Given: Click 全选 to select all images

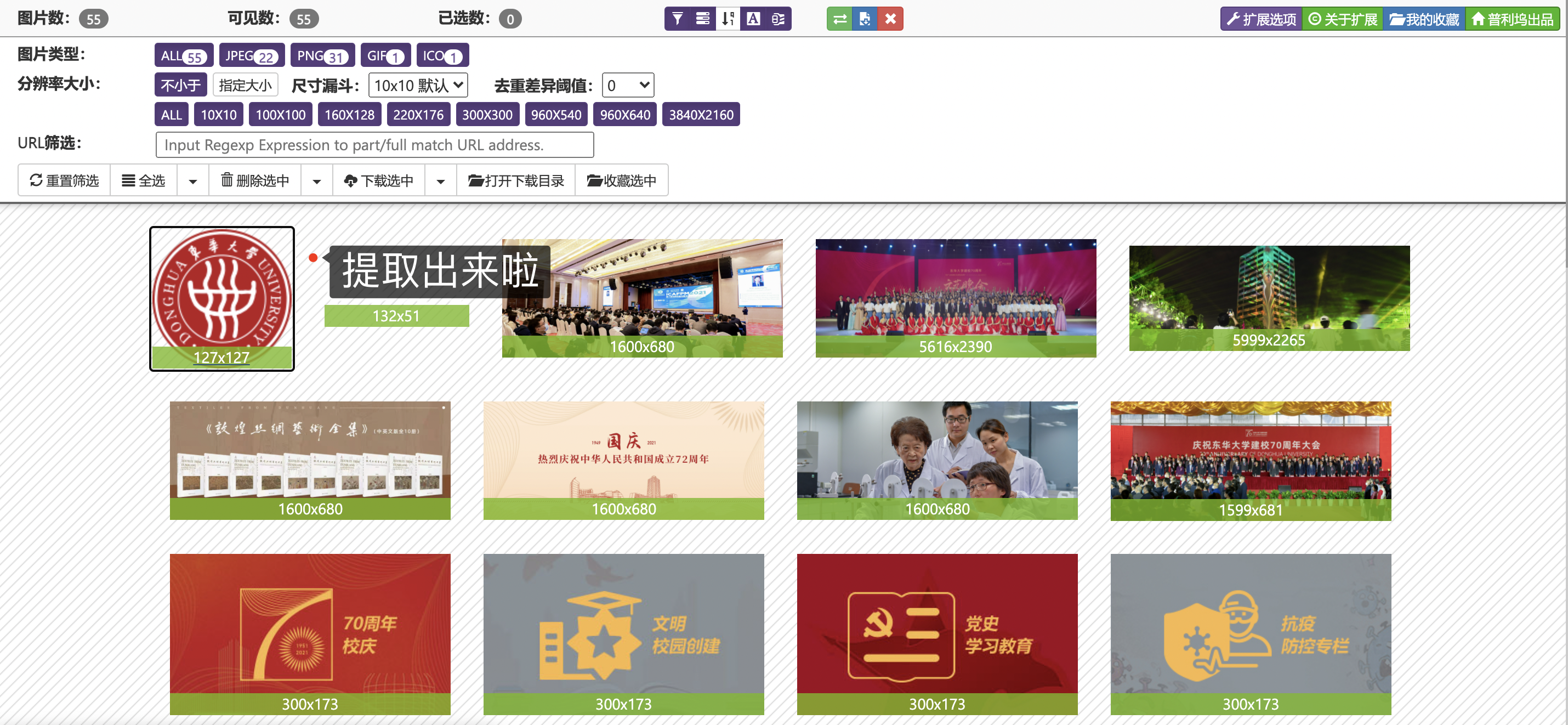Looking at the screenshot, I should click(x=144, y=181).
